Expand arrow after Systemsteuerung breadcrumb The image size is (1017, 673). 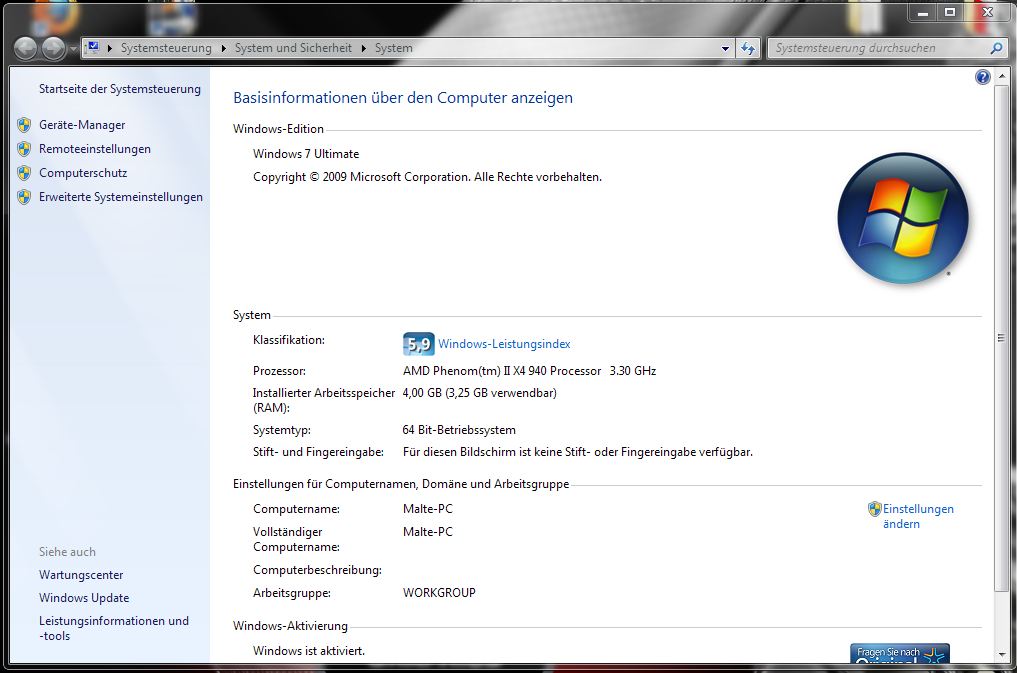pyautogui.click(x=223, y=48)
